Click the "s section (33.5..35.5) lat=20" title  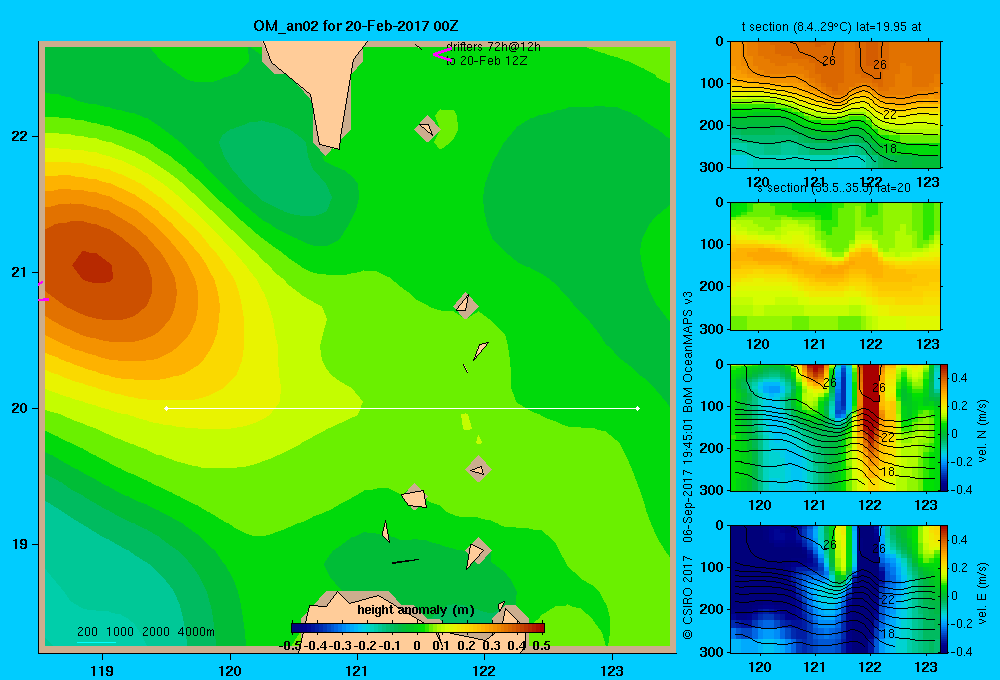834,188
